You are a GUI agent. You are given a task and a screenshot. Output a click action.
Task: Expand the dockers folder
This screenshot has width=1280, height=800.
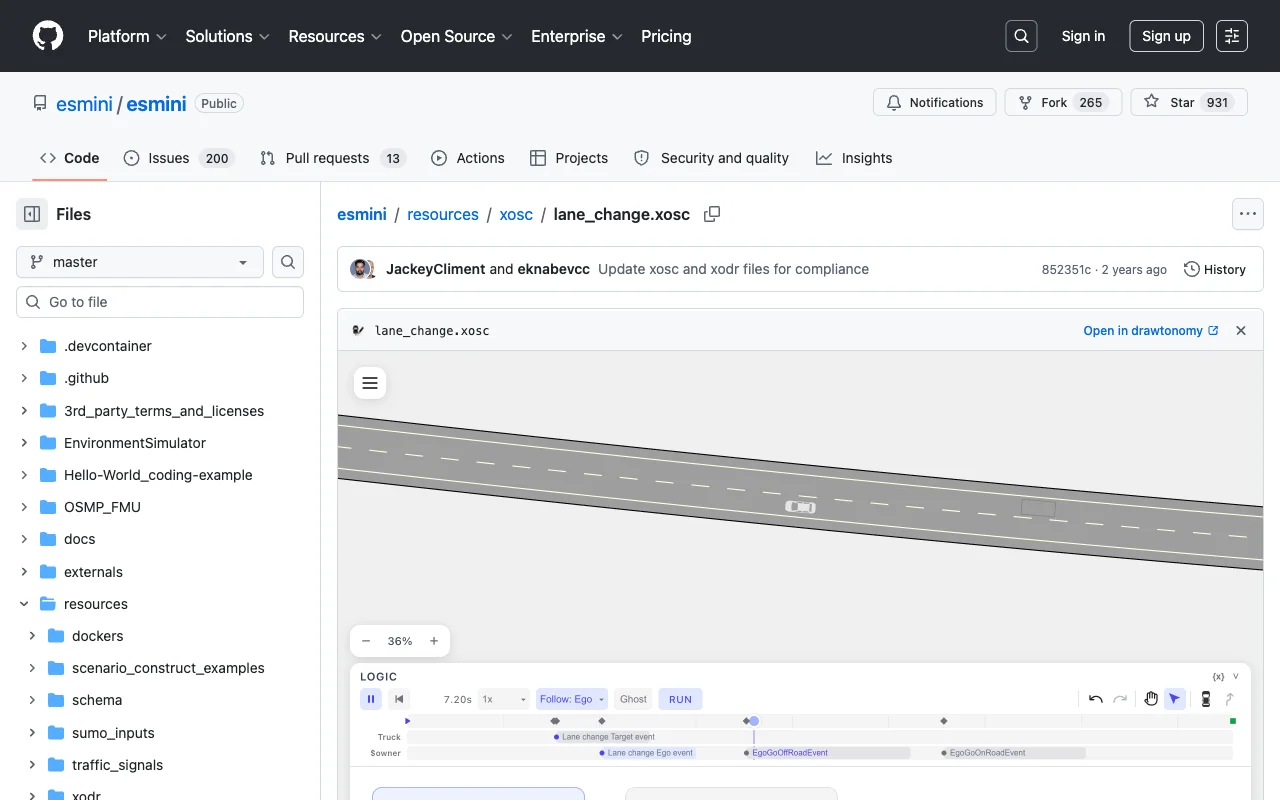(32, 636)
